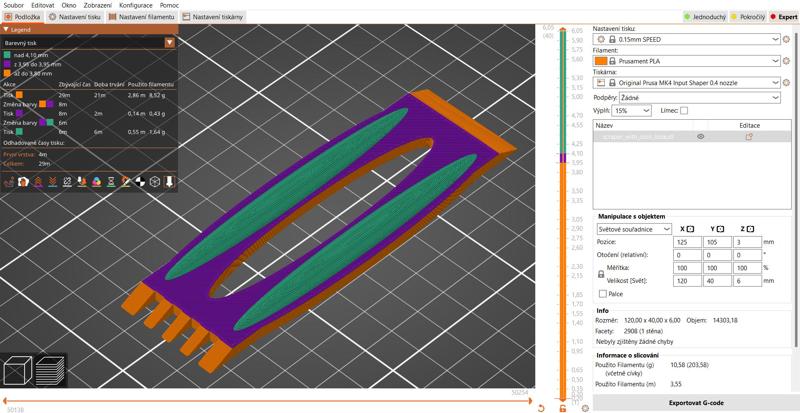Switch to the Nastavení tiskárny tab
The height and width of the screenshot is (413, 800).
pos(212,17)
